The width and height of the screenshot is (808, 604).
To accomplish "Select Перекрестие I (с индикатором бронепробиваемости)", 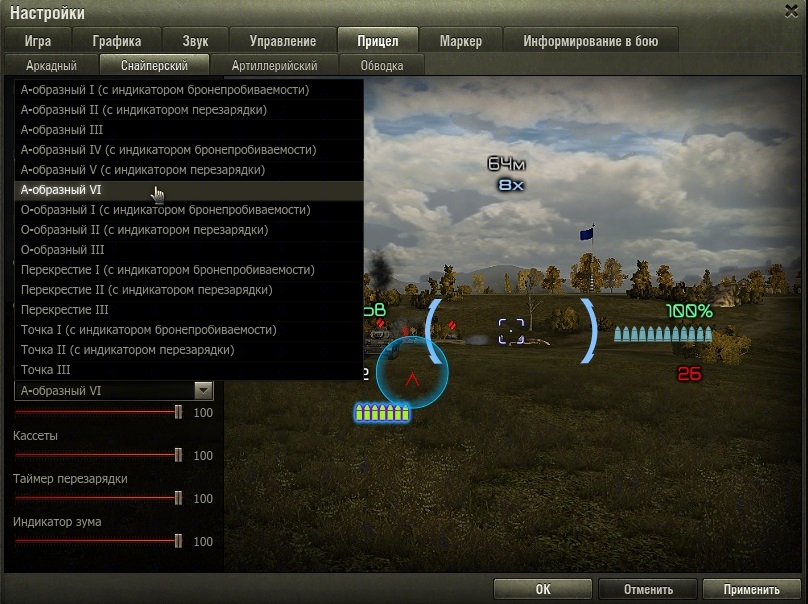I will point(189,270).
